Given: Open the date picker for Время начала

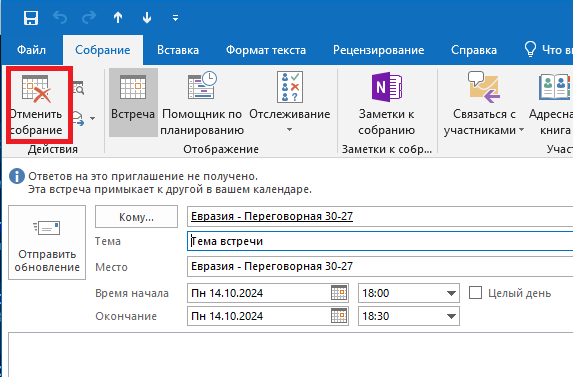Looking at the screenshot, I should [x=339, y=293].
